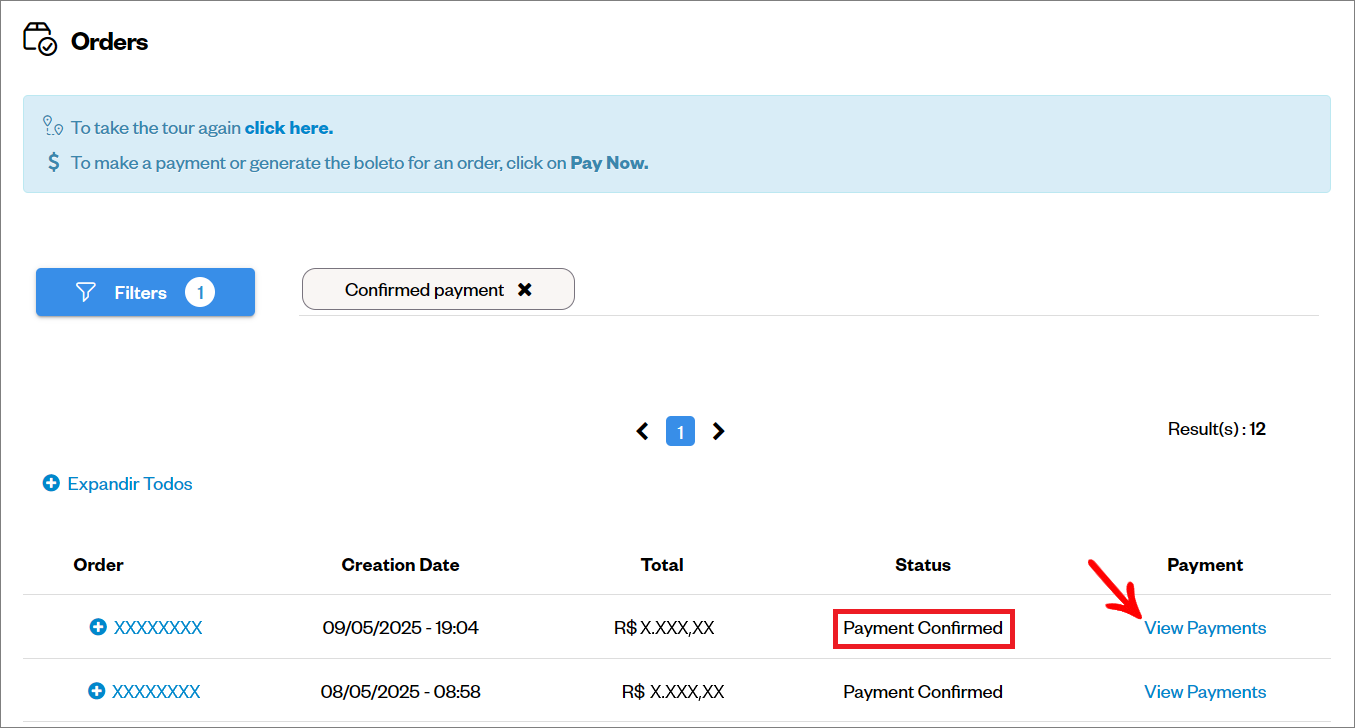Open View Payments for 08/05/2025 order
The height and width of the screenshot is (728, 1355).
pos(1205,692)
